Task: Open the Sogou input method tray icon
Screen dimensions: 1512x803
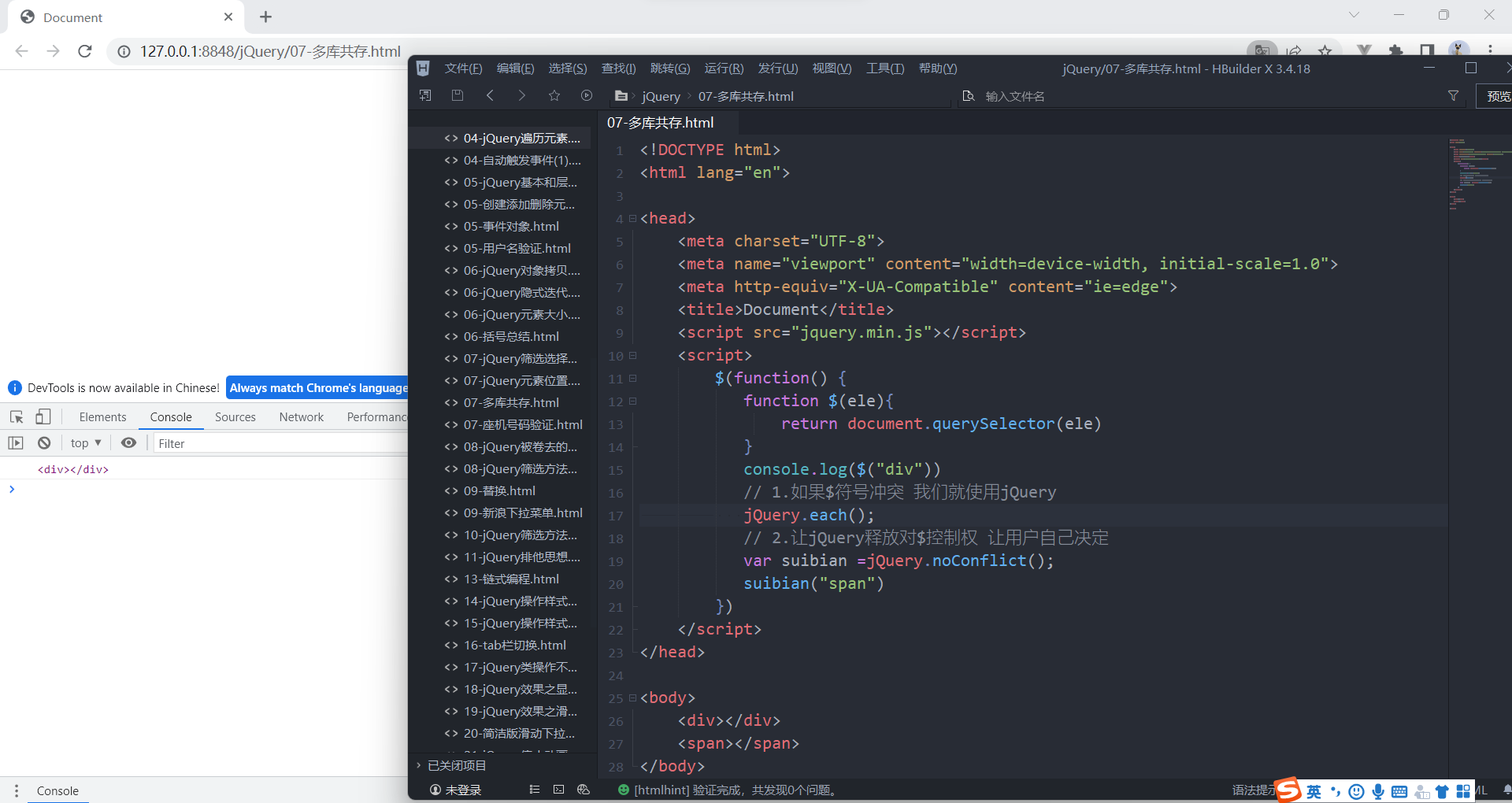Action: pyautogui.click(x=1287, y=790)
